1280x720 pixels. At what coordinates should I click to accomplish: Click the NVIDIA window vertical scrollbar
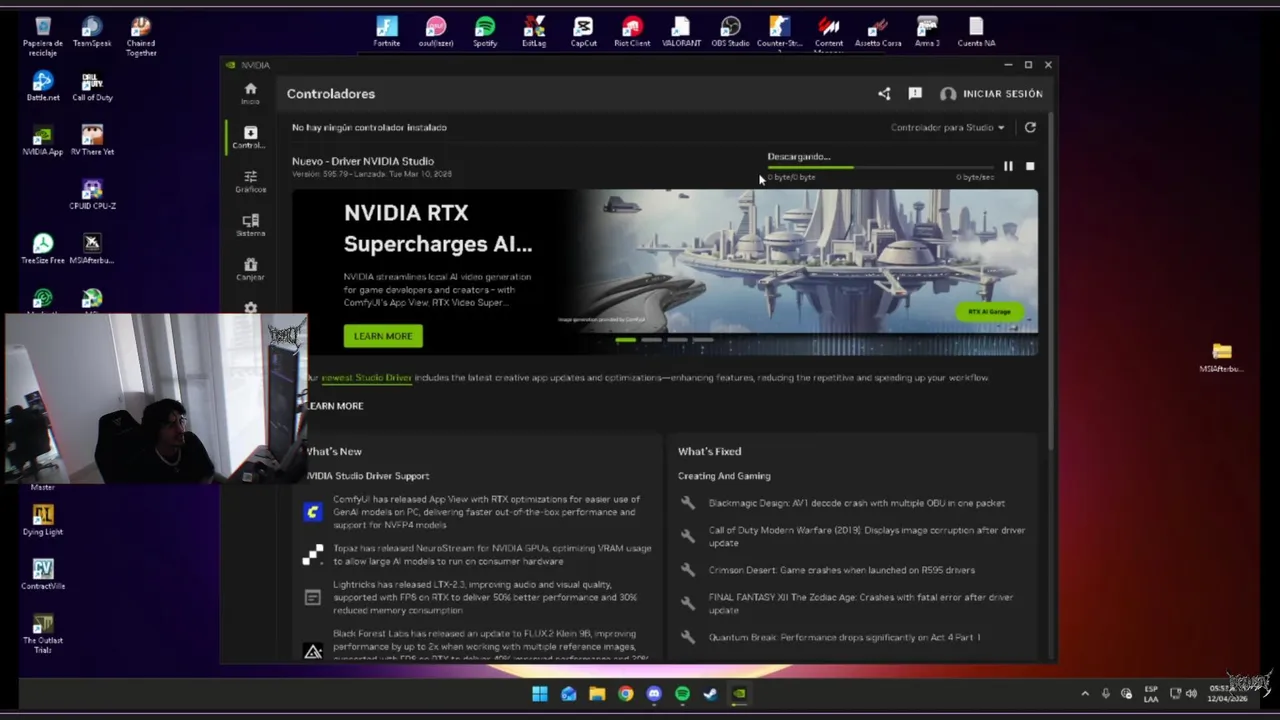coord(1050,280)
